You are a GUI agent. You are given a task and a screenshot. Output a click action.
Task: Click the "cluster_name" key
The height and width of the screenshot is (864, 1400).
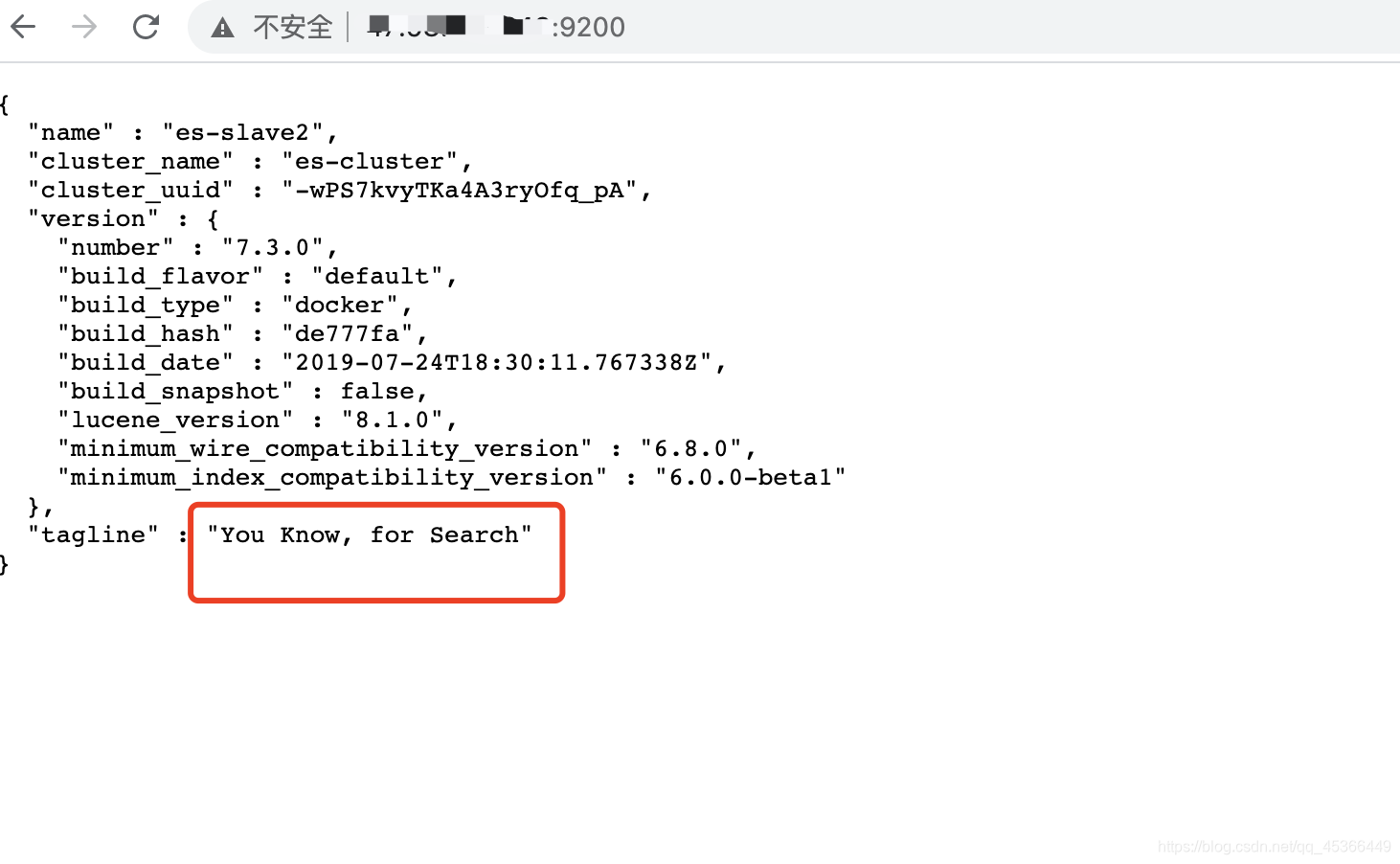130,161
